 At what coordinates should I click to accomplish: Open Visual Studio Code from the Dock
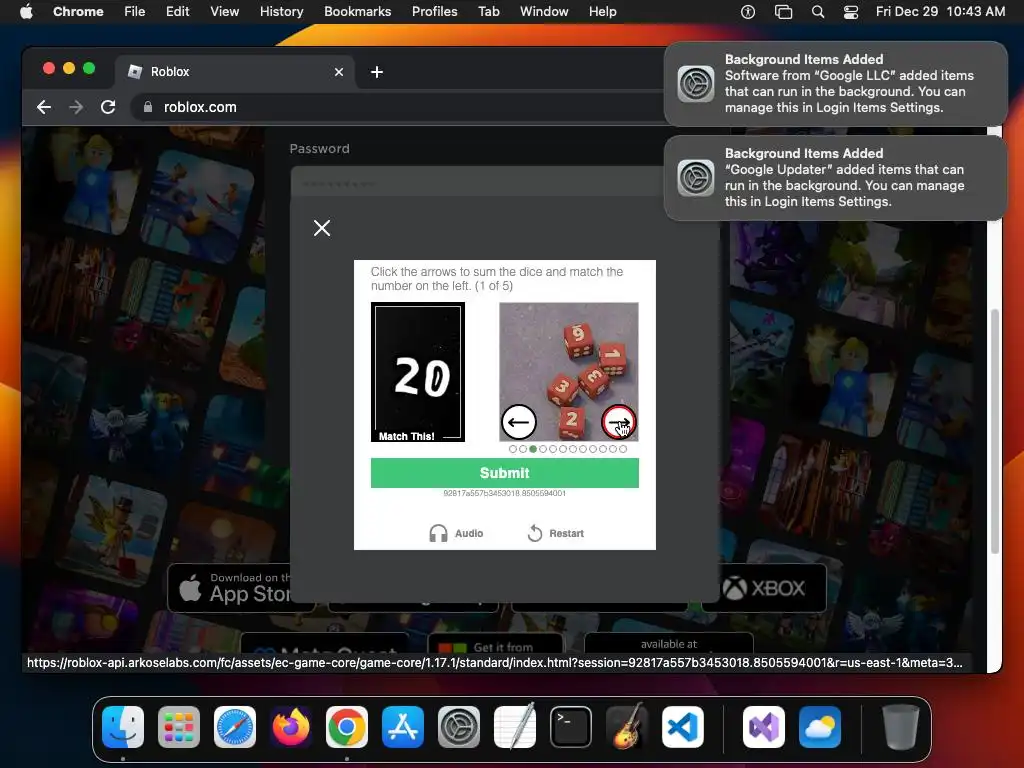coord(682,727)
